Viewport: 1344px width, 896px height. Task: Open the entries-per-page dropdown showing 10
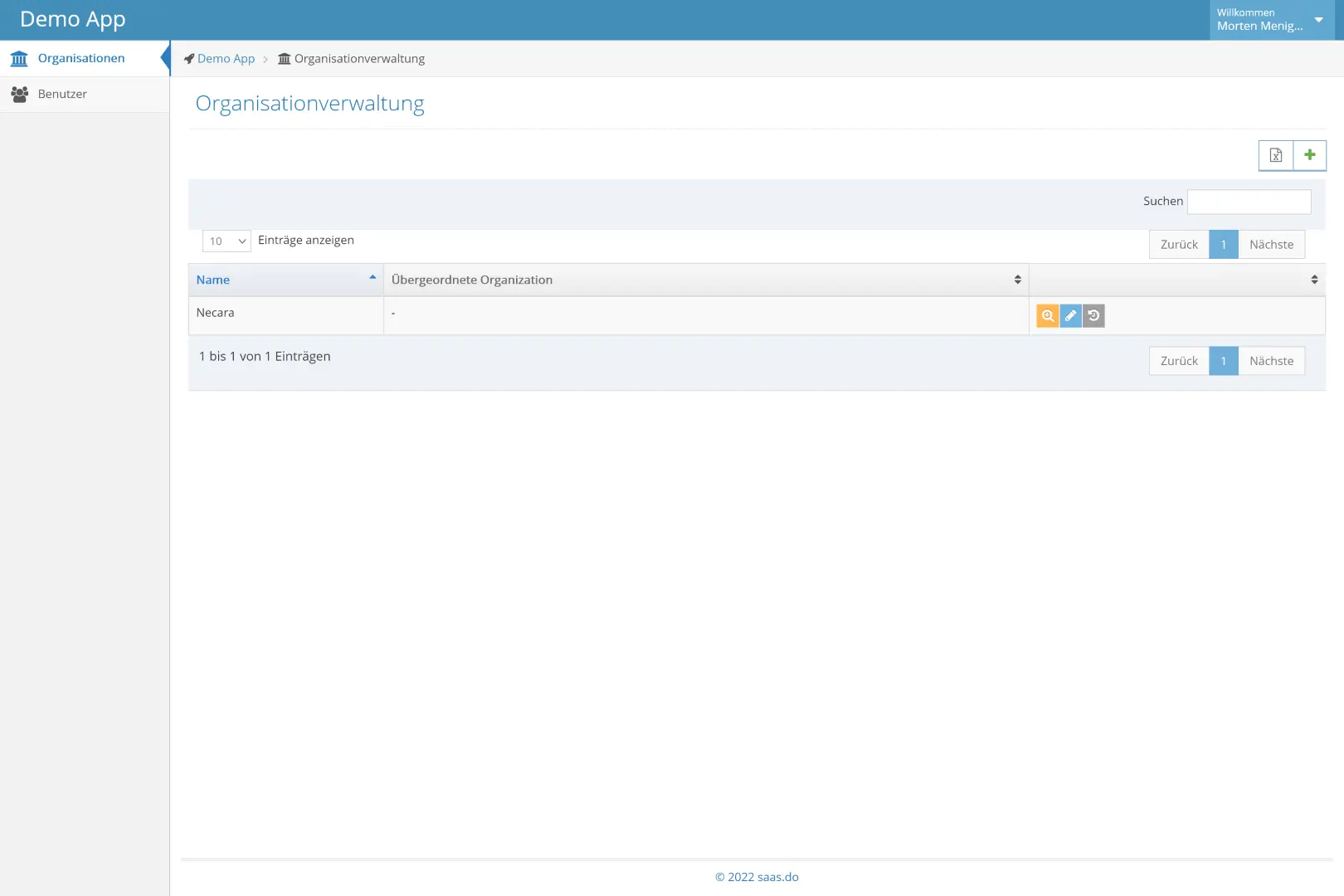226,241
